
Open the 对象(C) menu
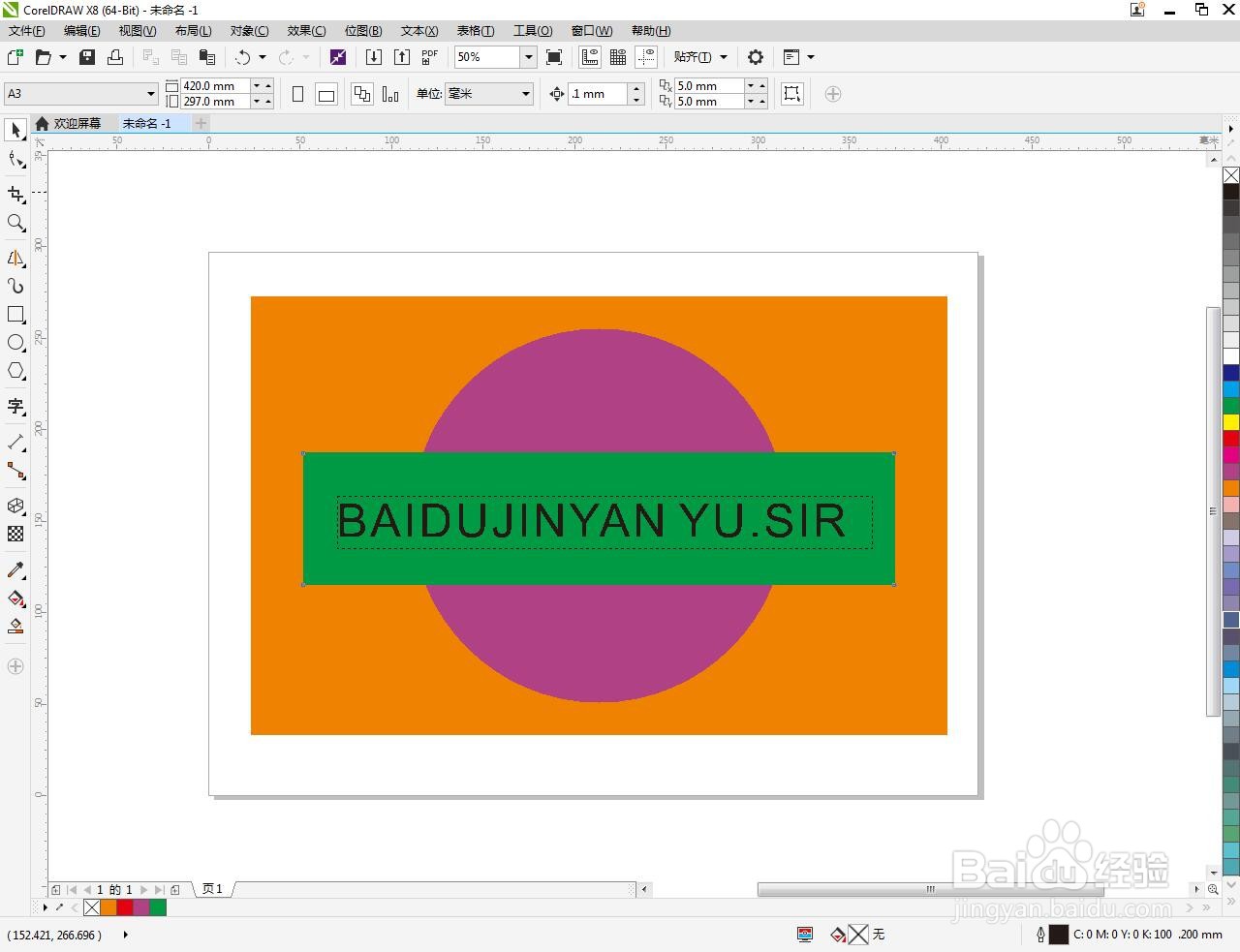(250, 31)
